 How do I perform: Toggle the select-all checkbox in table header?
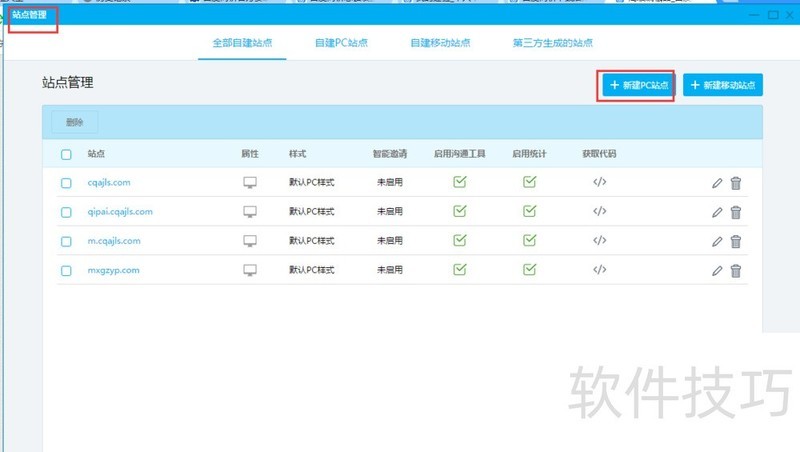click(66, 155)
